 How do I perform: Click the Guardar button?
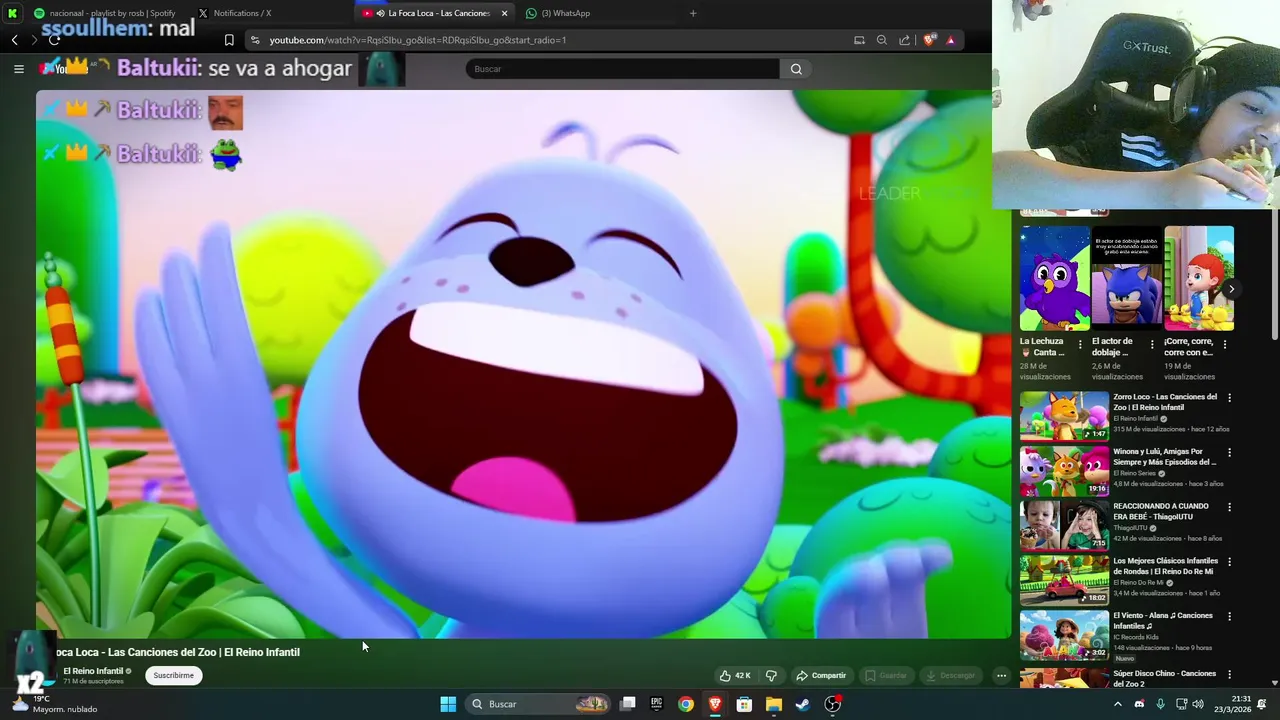[x=886, y=676]
